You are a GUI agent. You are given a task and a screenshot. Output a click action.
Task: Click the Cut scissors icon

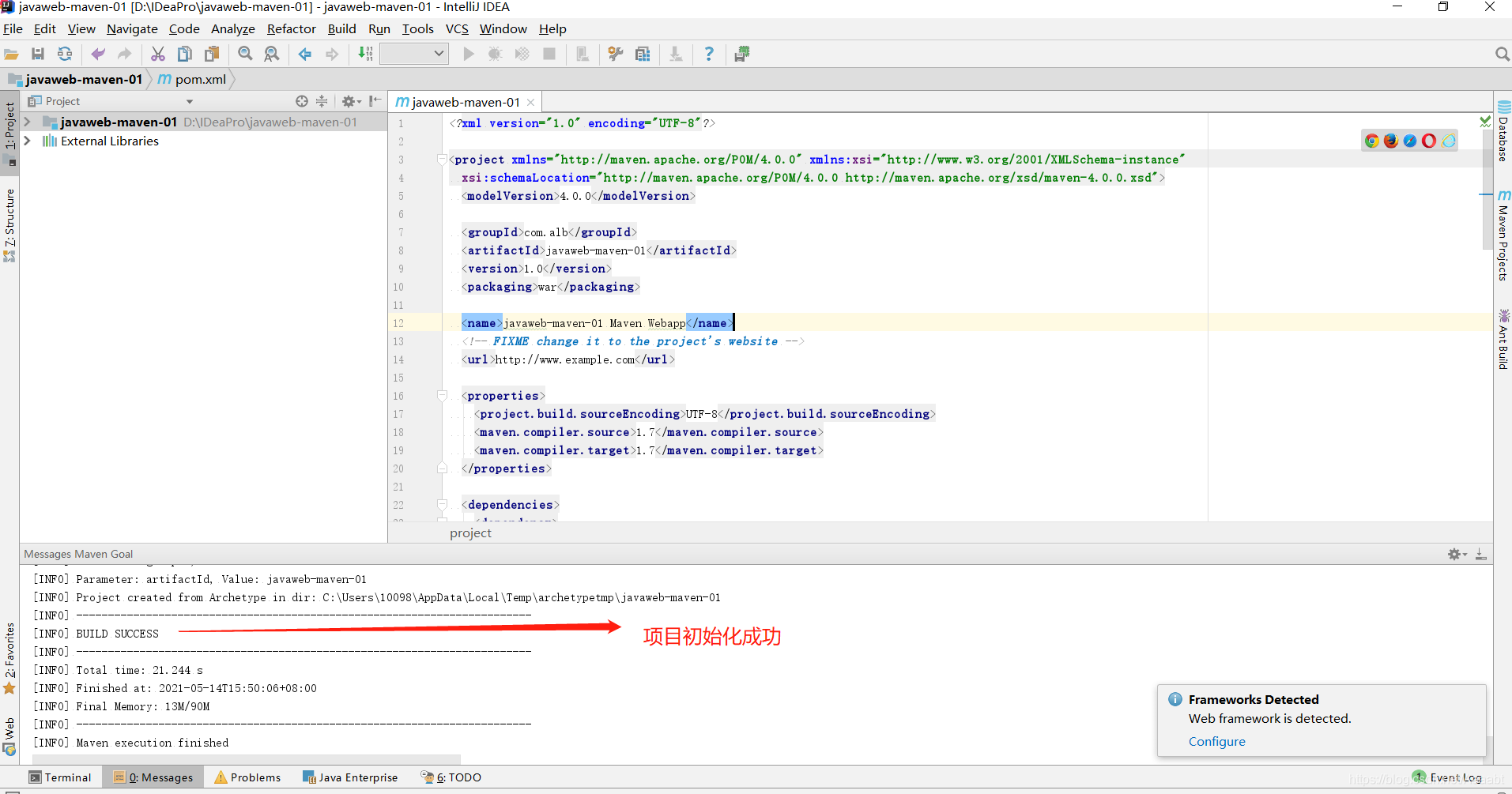click(x=158, y=54)
